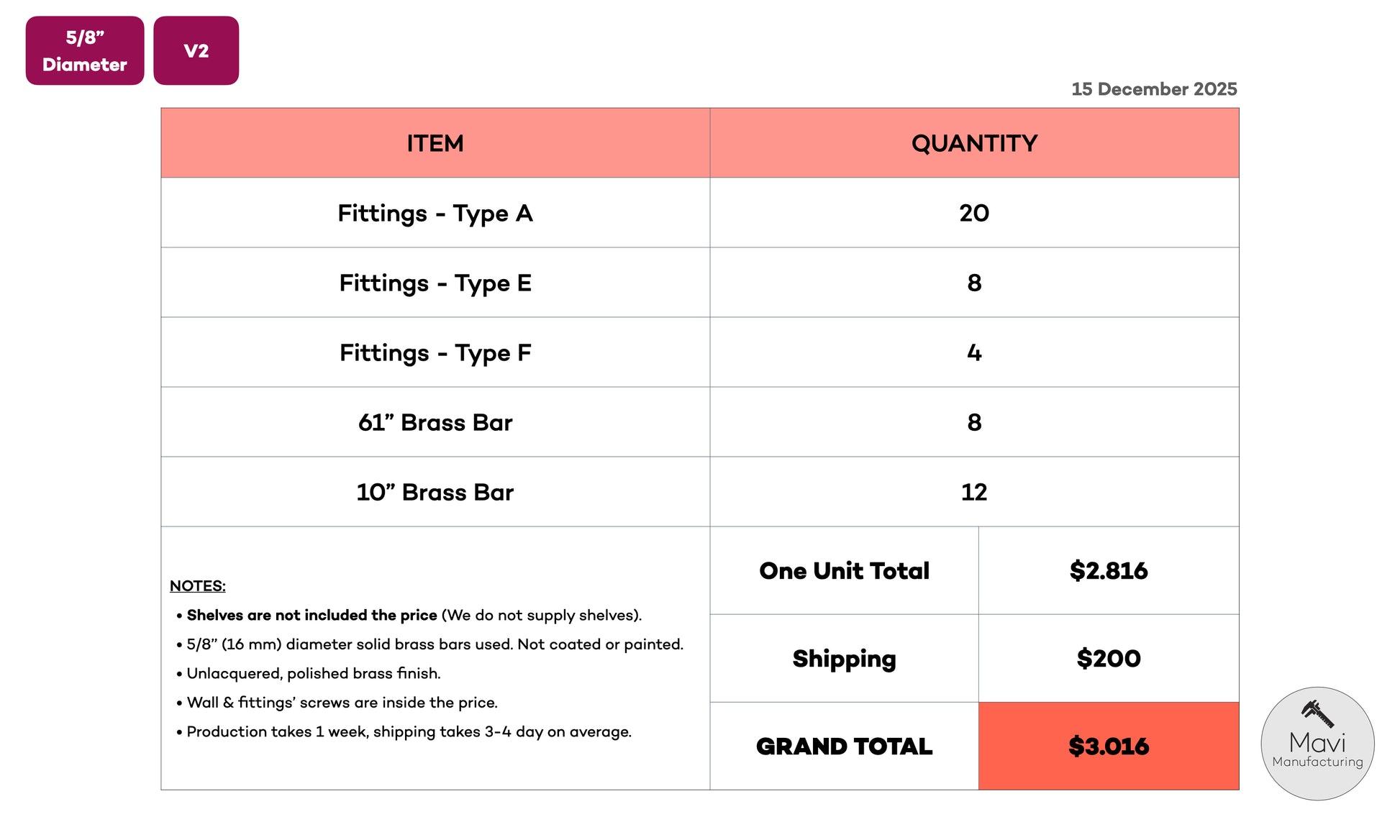
Task: Click the 5/8" Diameter badge
Action: pos(85,50)
